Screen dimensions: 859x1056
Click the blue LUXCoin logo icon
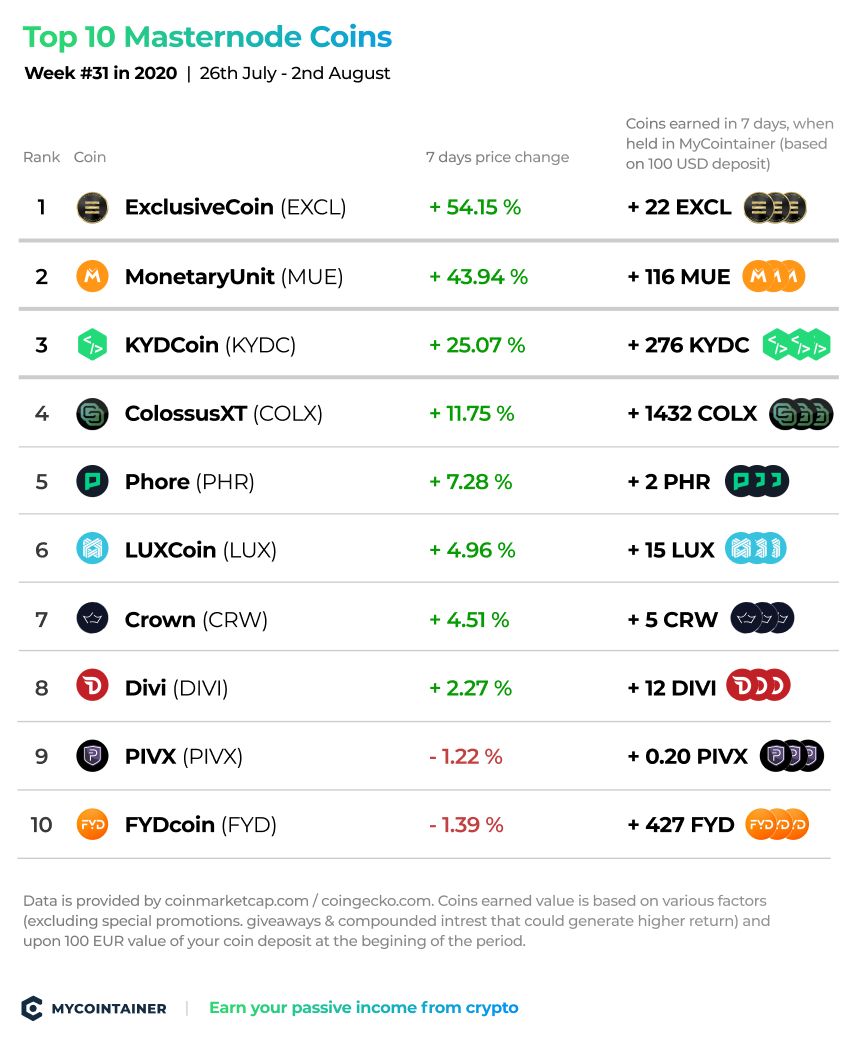click(x=92, y=550)
